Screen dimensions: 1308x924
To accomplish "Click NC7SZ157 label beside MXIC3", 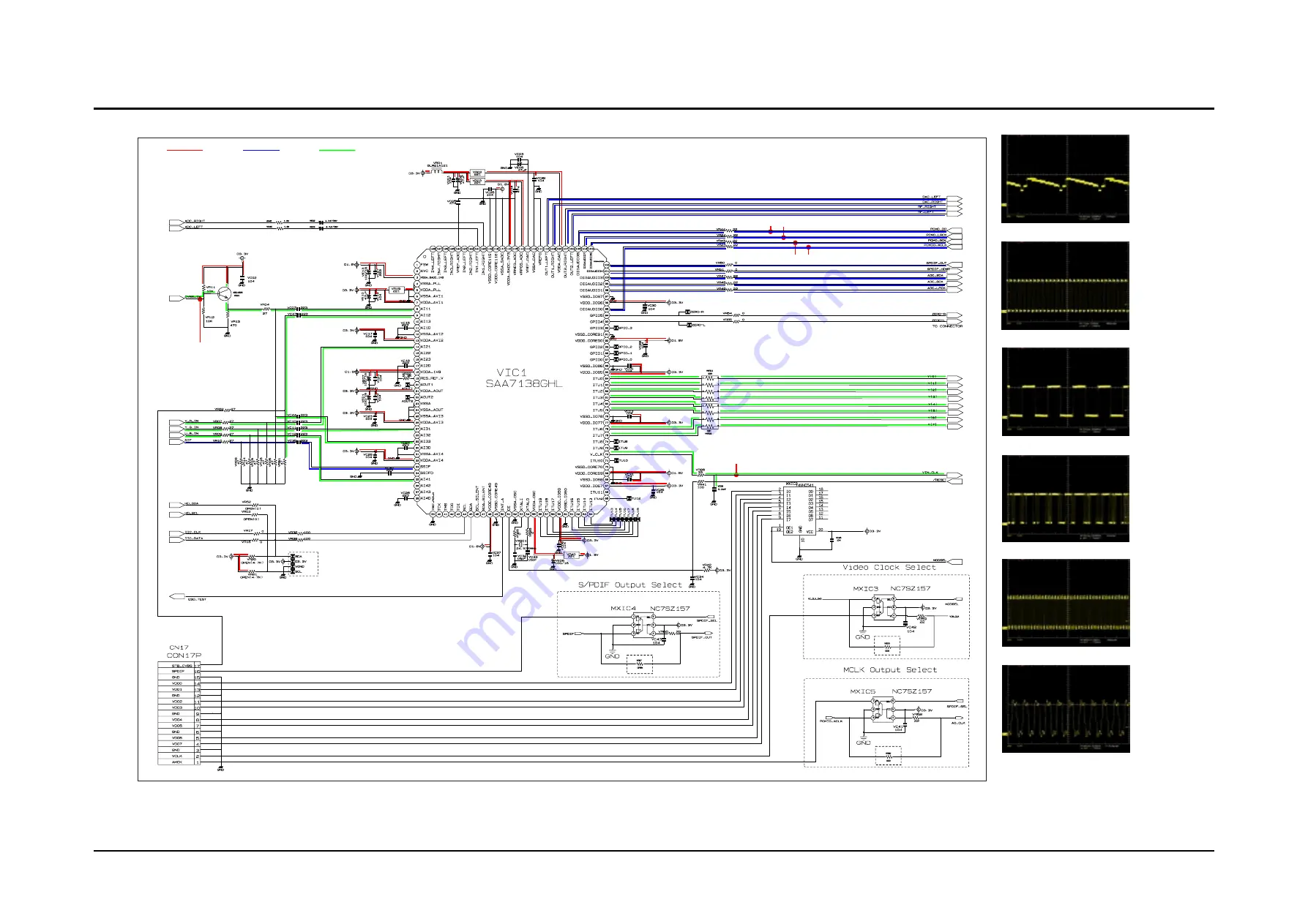I will tap(910, 588).
